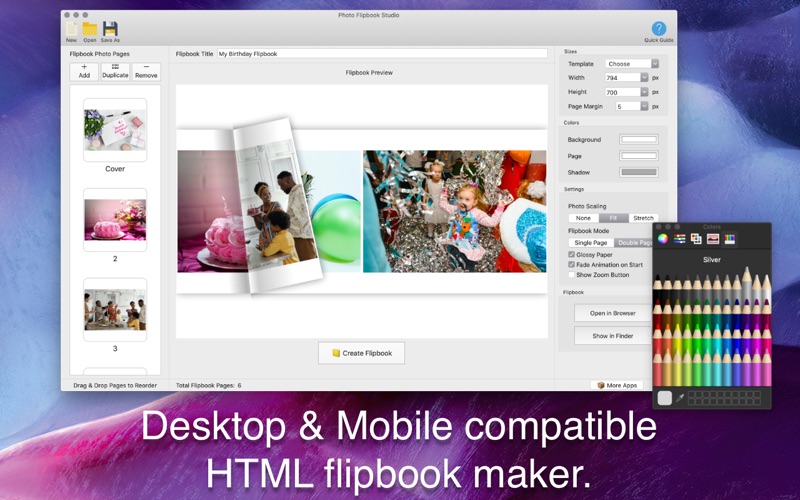
Task: Click the Height value field showing 700
Action: click(x=622, y=92)
